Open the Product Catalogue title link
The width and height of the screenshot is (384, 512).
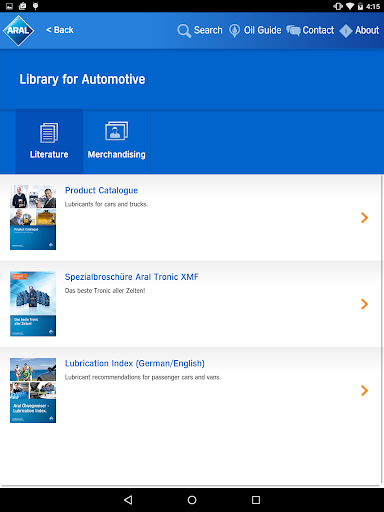pyautogui.click(x=101, y=190)
